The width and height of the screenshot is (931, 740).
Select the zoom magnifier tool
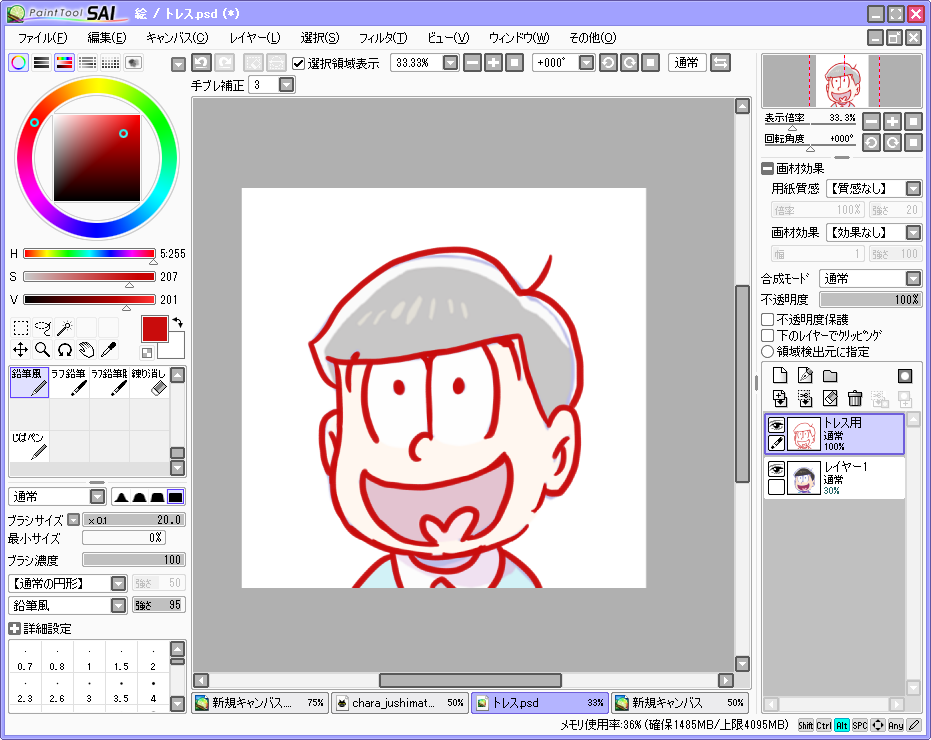pos(43,350)
